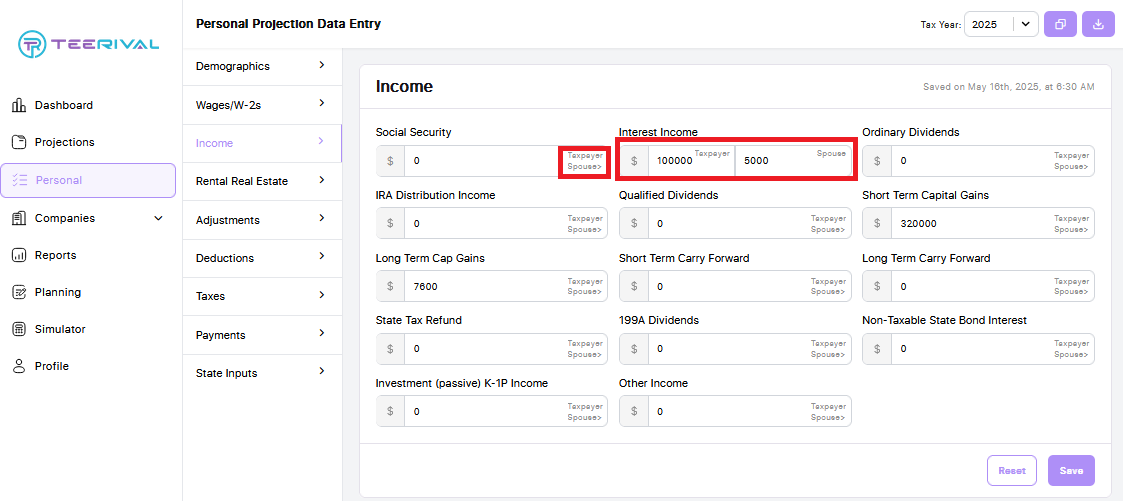Screen dimensions: 1123x501
Task: Click the Companies building icon
Action: [x=19, y=218]
